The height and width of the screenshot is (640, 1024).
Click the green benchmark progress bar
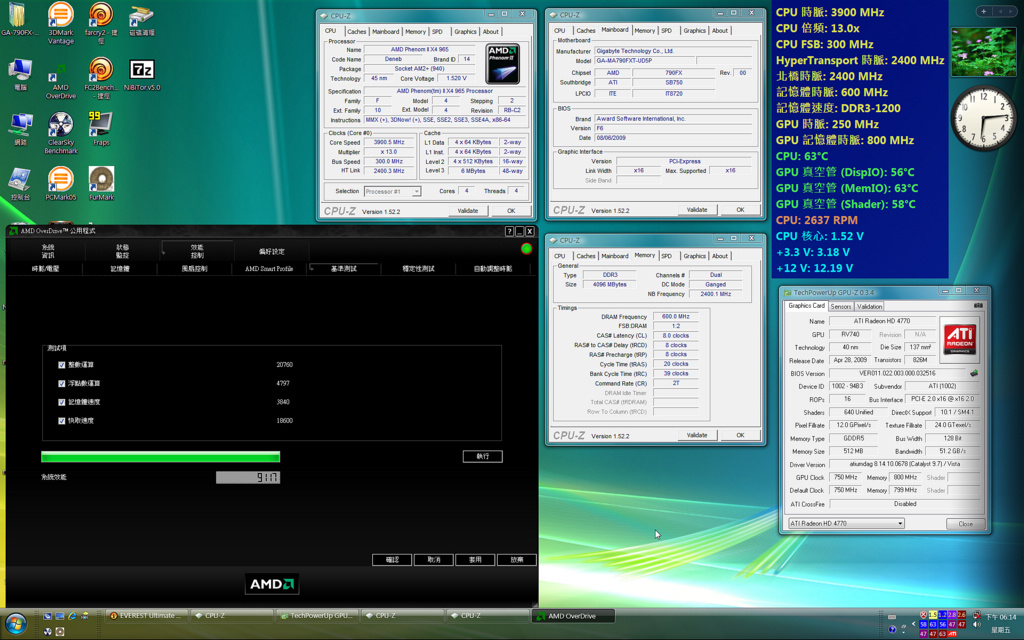click(x=161, y=456)
